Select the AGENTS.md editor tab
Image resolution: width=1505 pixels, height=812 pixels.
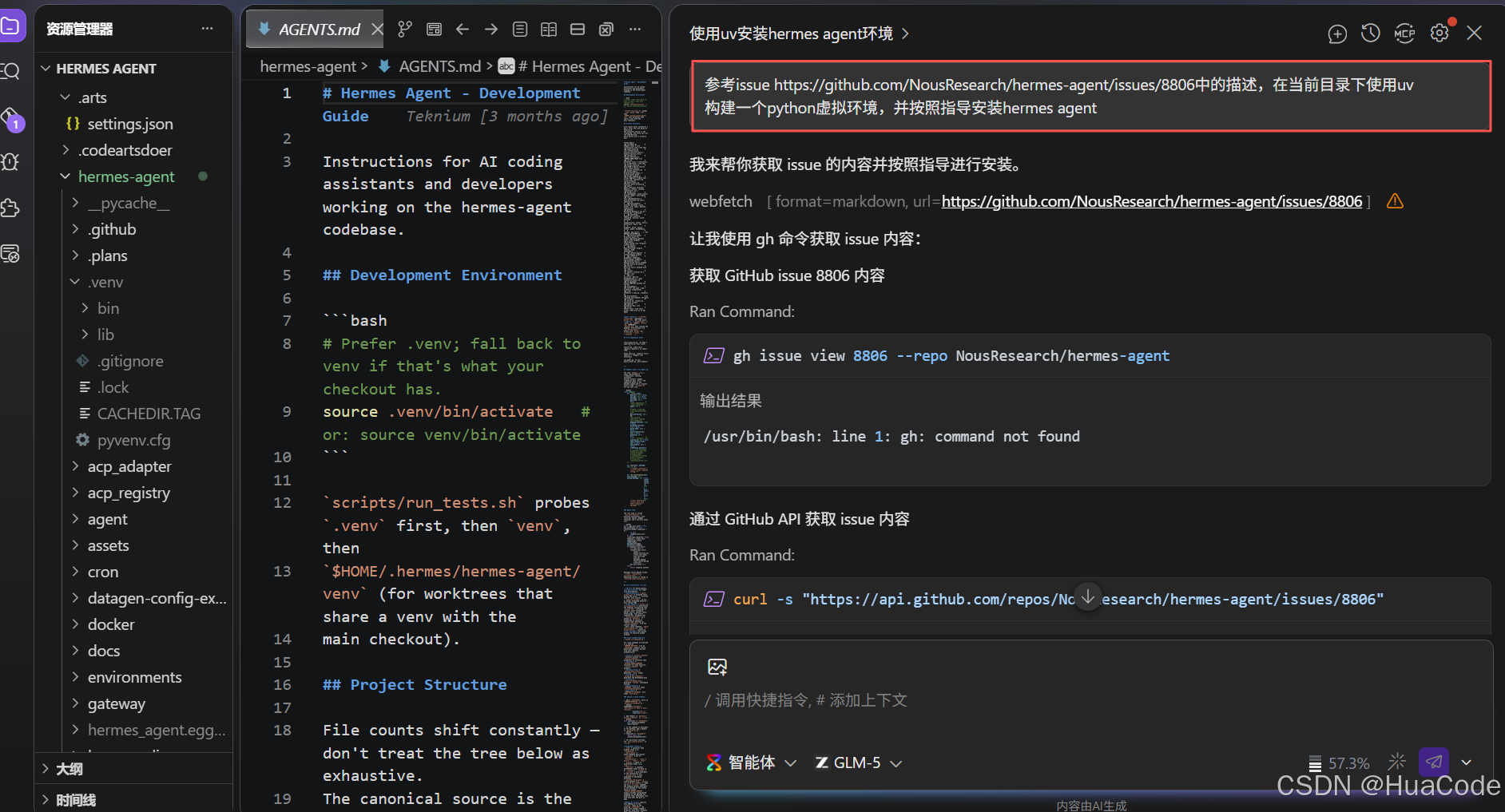pos(315,30)
